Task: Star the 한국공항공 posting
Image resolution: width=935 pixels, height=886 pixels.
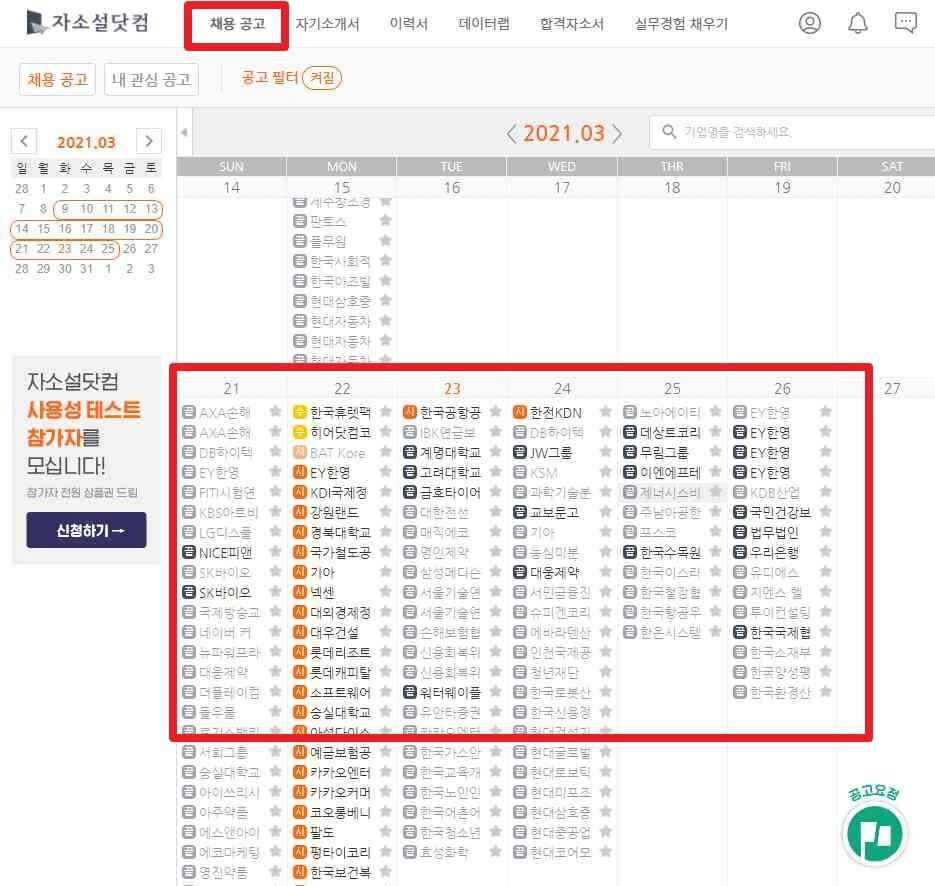Action: click(x=495, y=411)
